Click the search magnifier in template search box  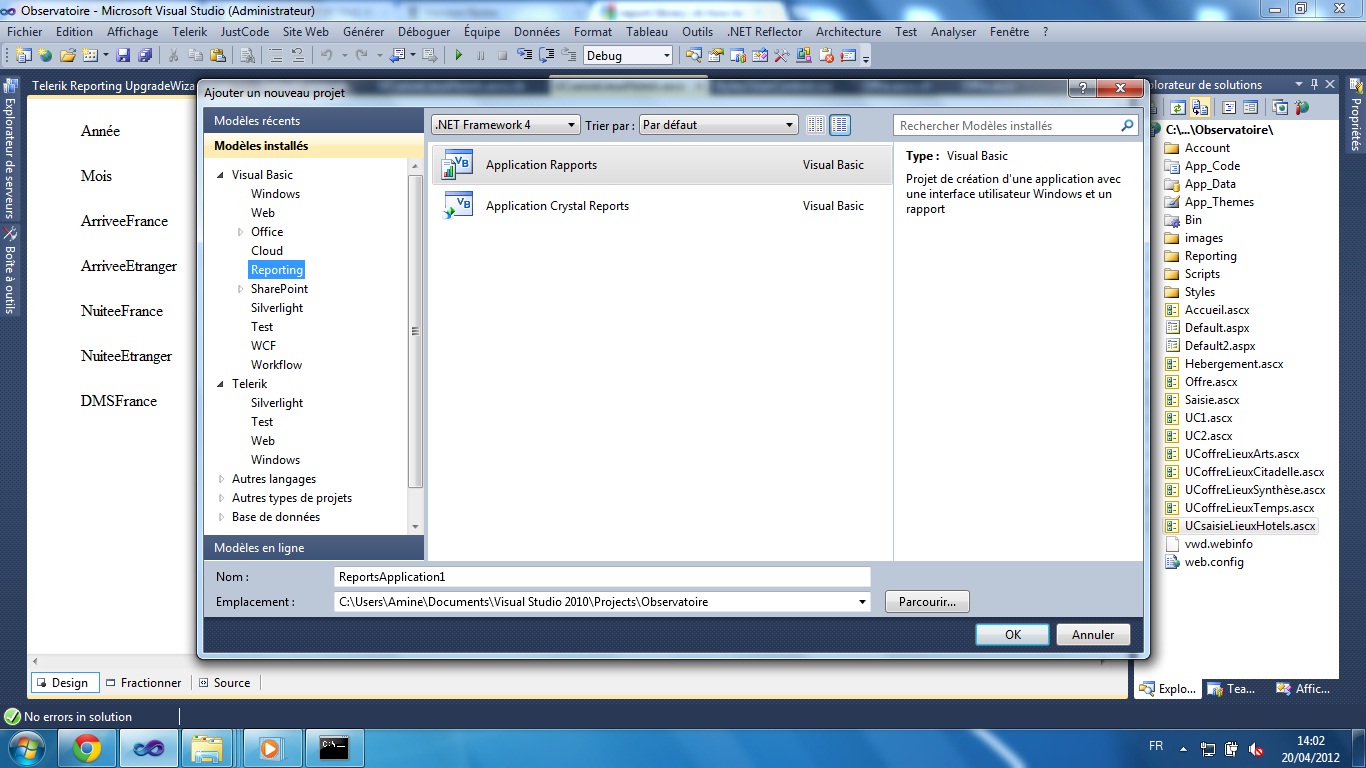click(1128, 126)
